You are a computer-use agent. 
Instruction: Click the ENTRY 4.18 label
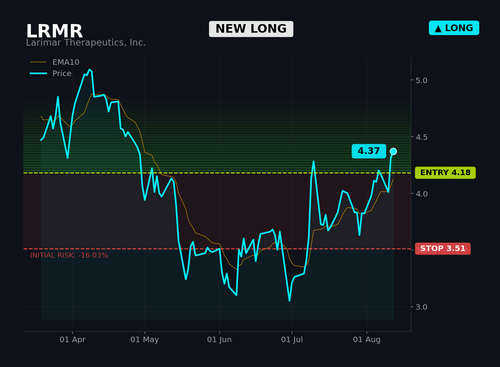click(445, 173)
